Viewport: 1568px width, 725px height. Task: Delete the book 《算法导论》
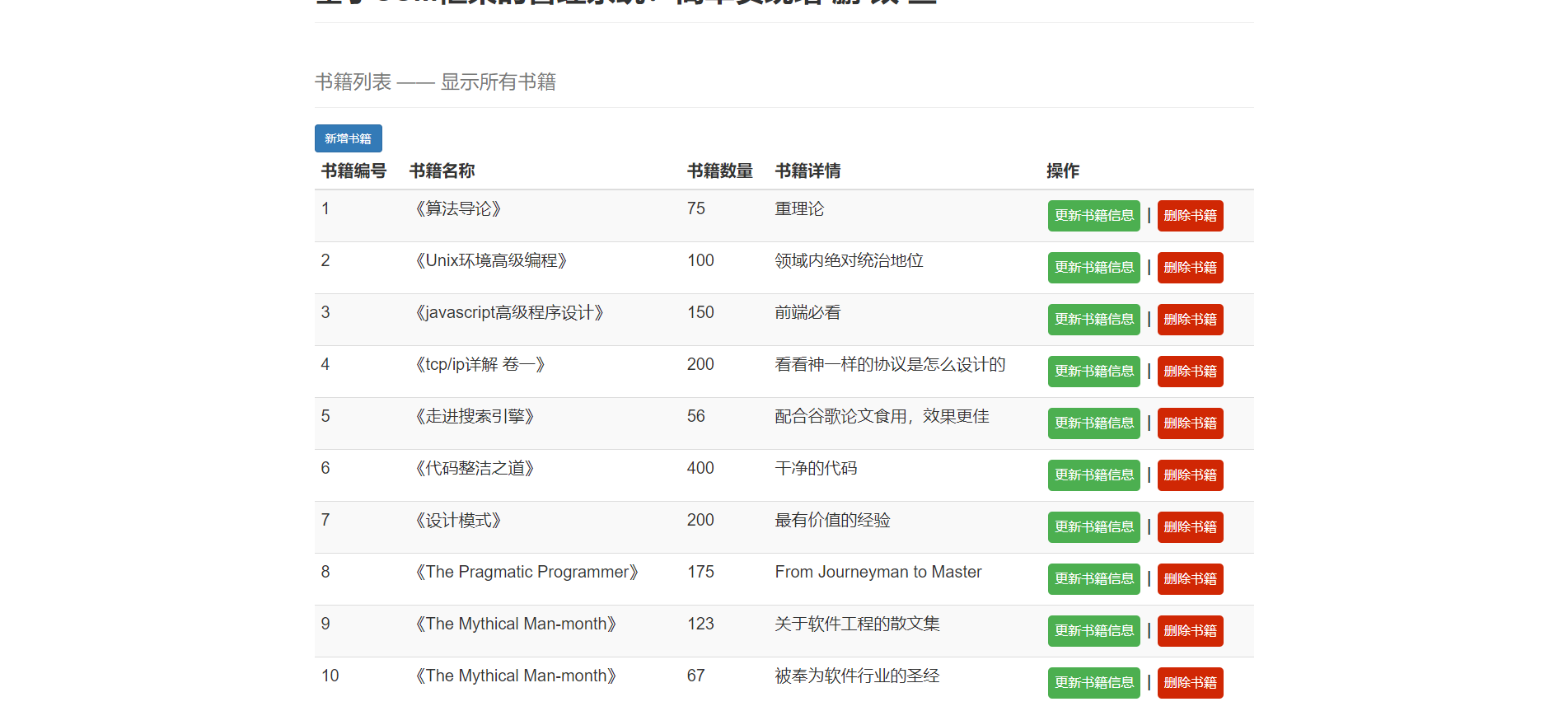1190,216
